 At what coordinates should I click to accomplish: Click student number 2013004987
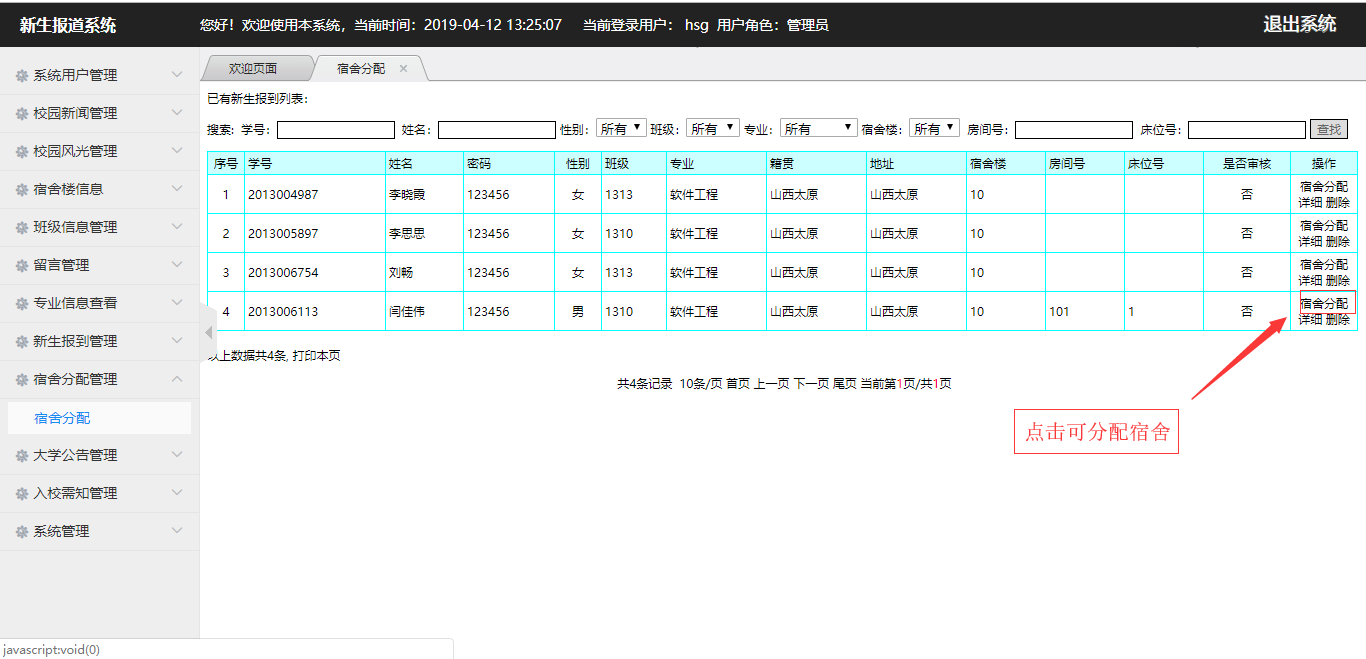tap(283, 195)
